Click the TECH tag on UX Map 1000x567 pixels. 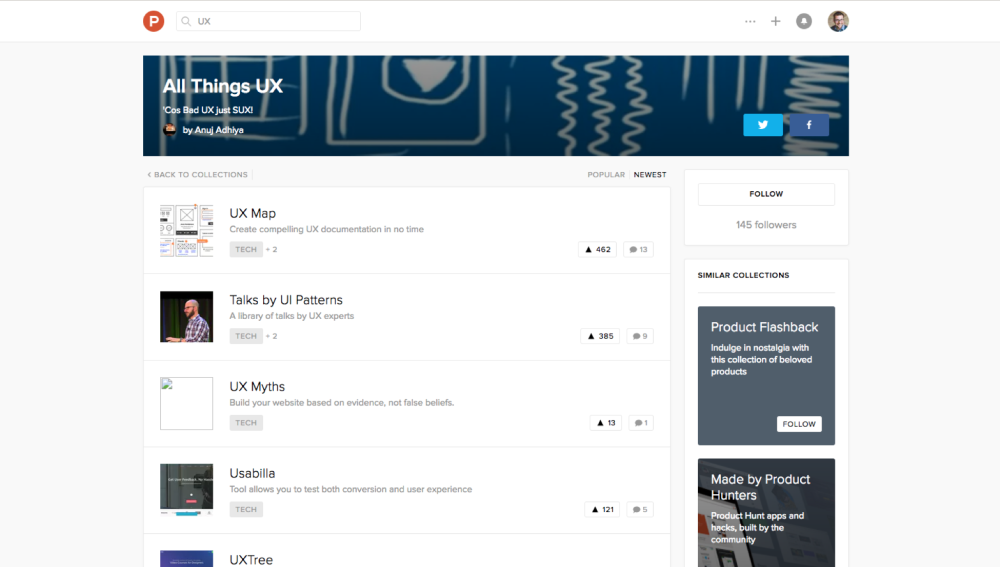click(246, 249)
